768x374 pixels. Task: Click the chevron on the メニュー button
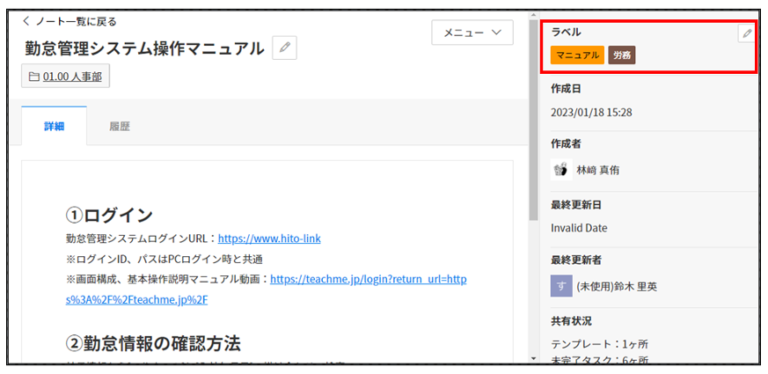click(496, 32)
